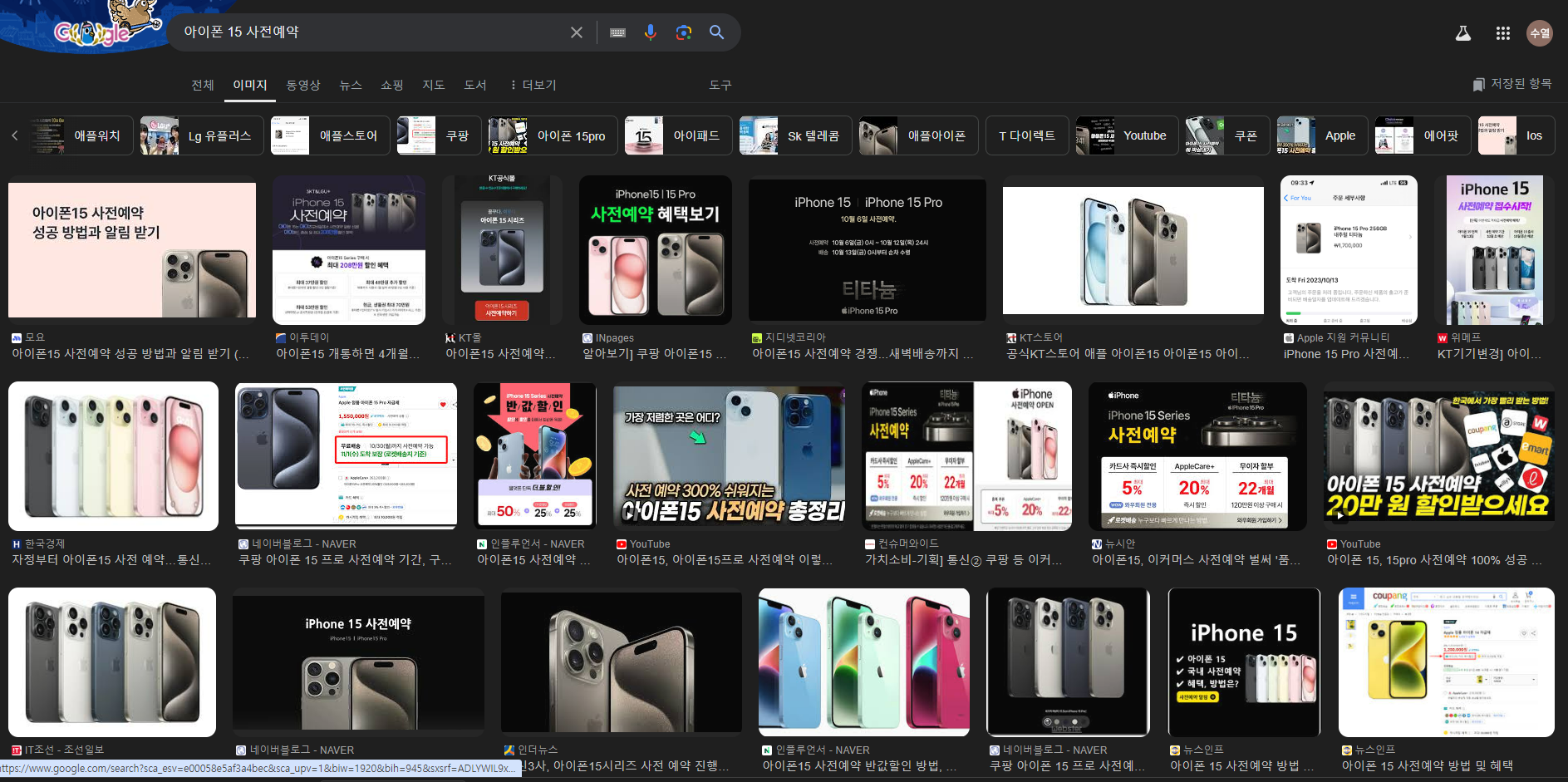Filter by the 에어팟 chip
The height and width of the screenshot is (782, 1568).
pos(1423,135)
